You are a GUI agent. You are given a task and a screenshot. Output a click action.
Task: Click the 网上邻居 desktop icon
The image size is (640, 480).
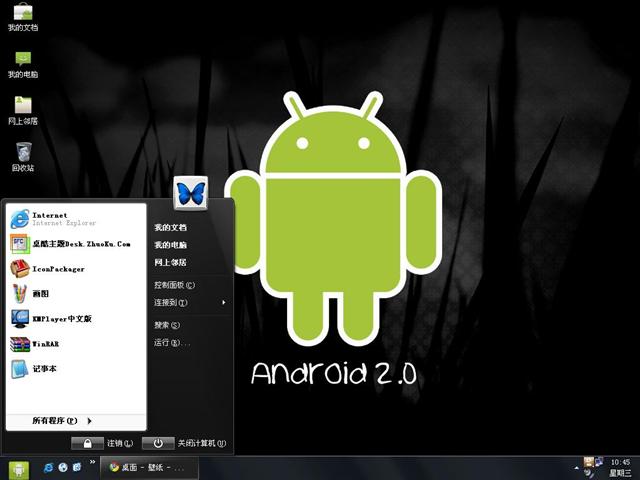23,111
